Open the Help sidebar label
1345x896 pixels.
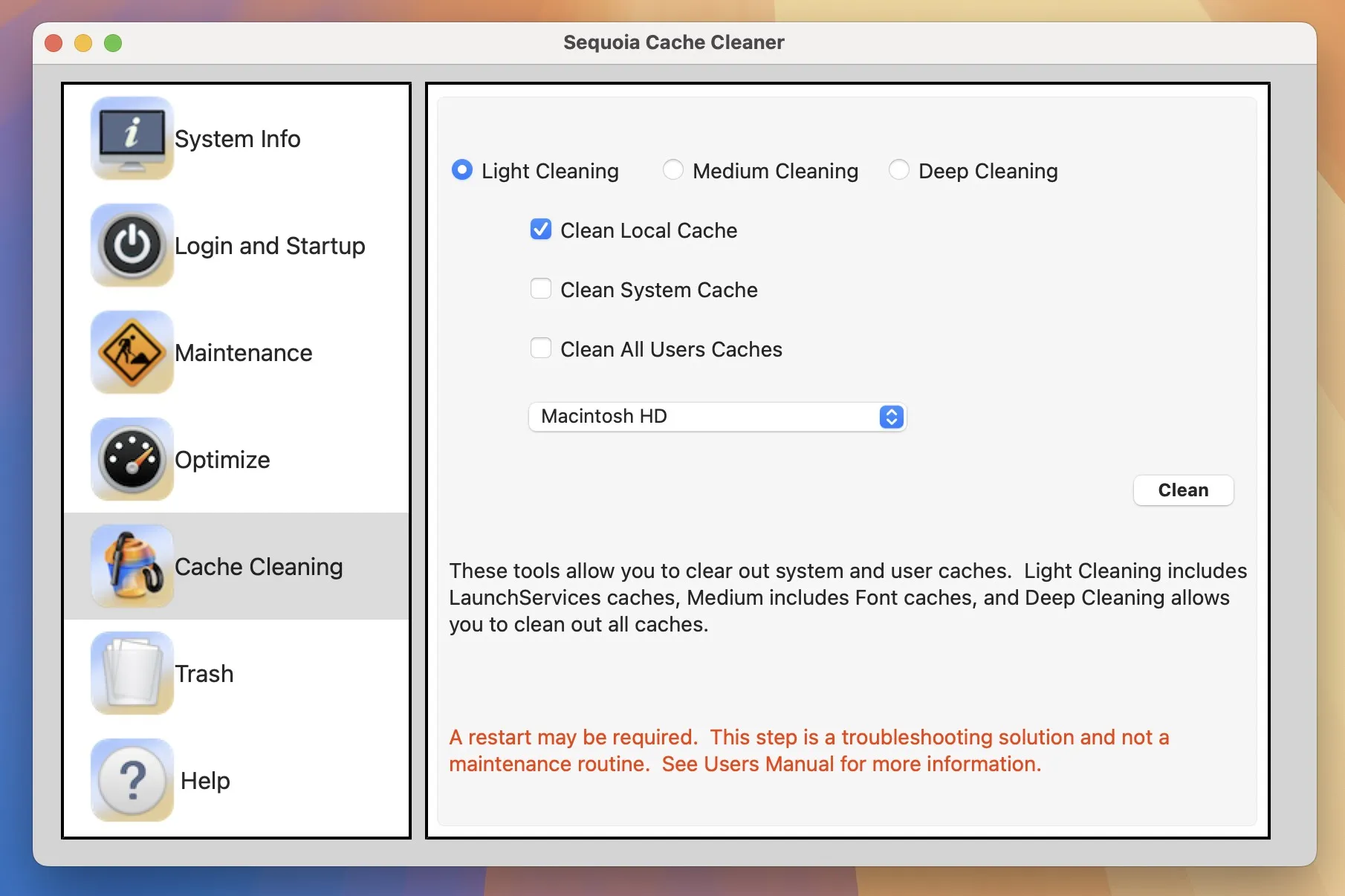[x=205, y=781]
